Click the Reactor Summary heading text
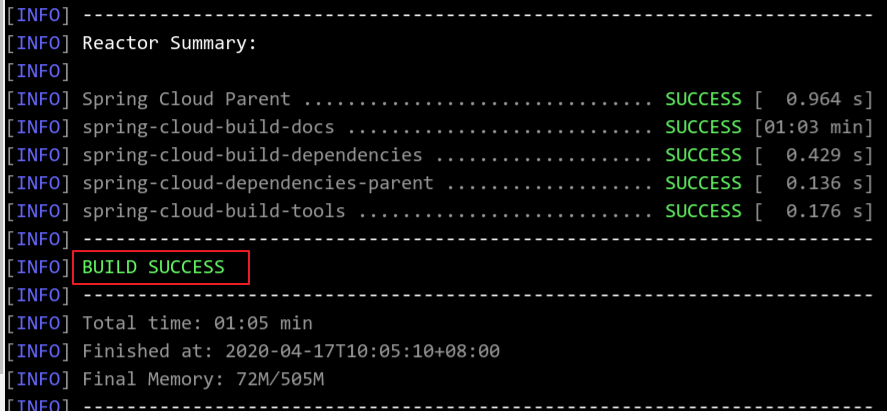This screenshot has width=887, height=411. coord(170,43)
